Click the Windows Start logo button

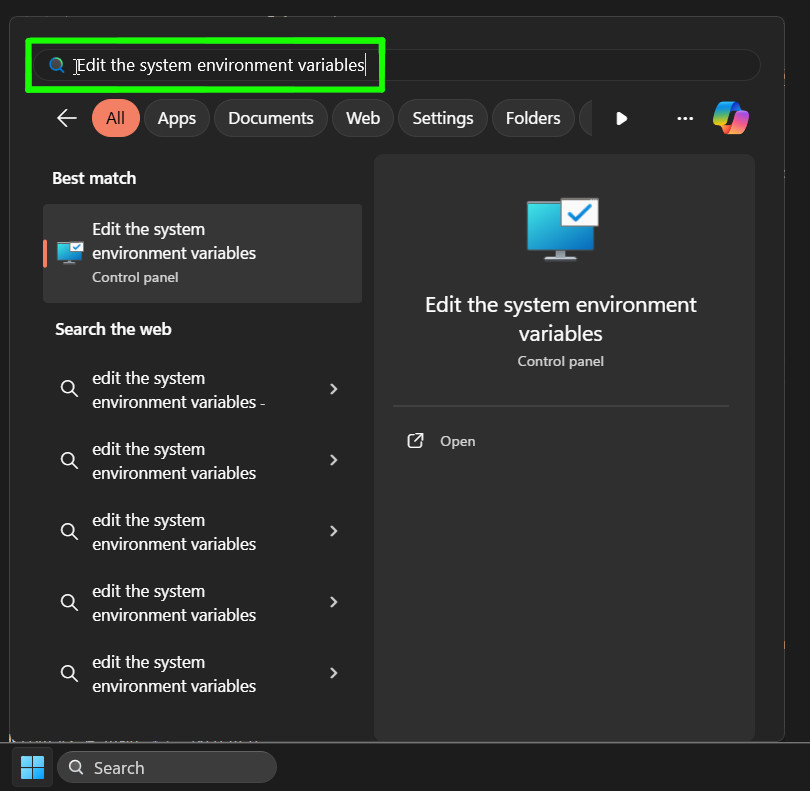tap(32, 767)
